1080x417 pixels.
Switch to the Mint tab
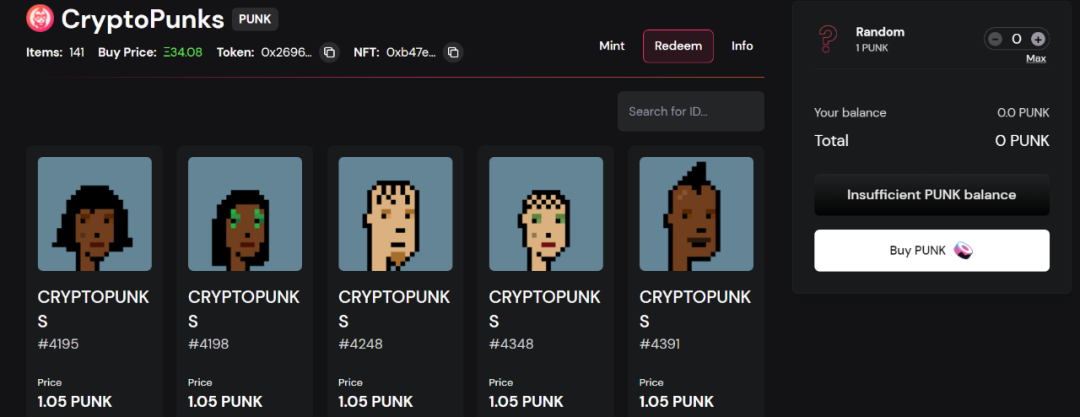(612, 46)
